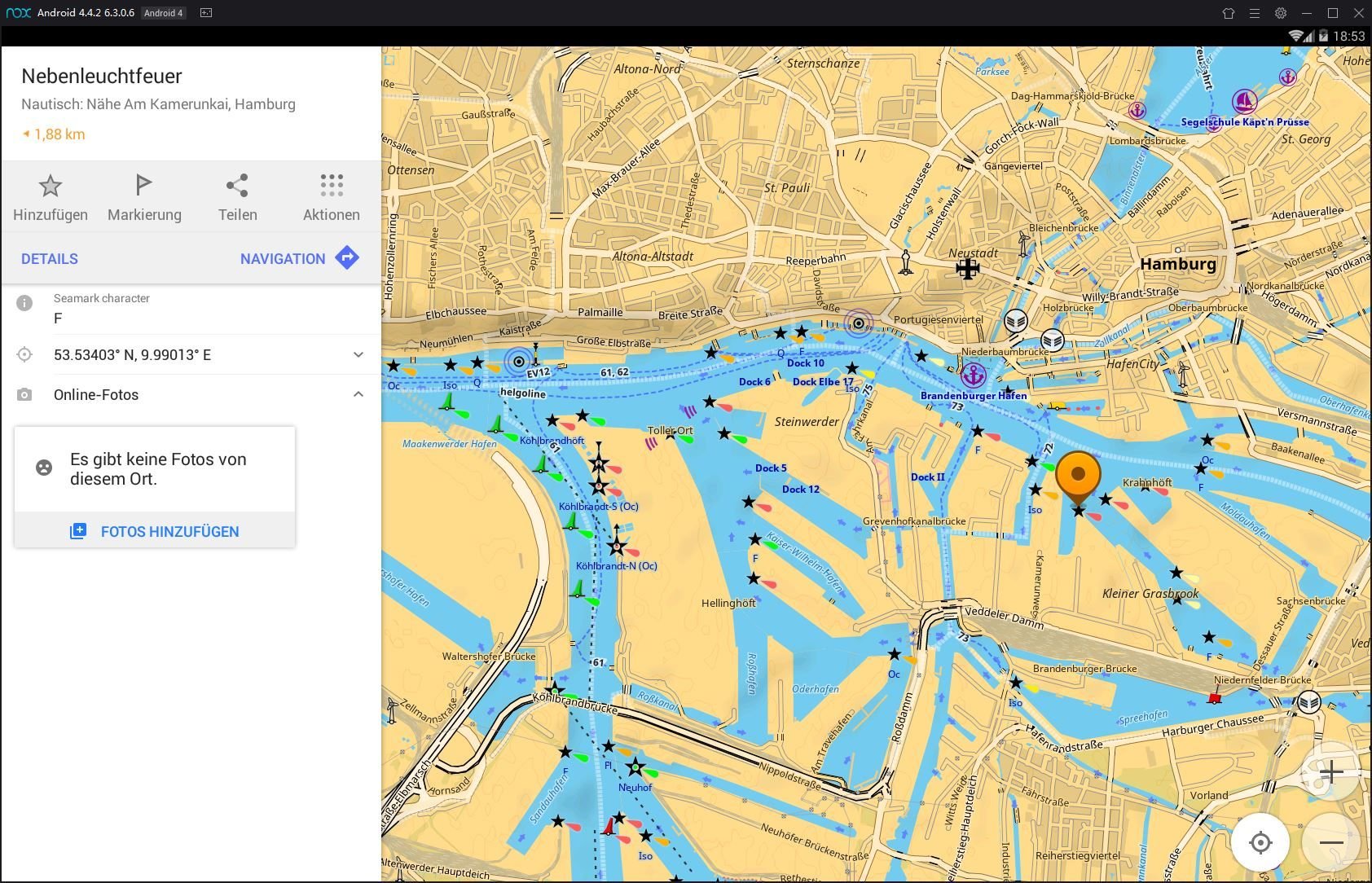Click the Brandenburger Hafen anchor icon
The width and height of the screenshot is (1372, 883).
pos(973,376)
